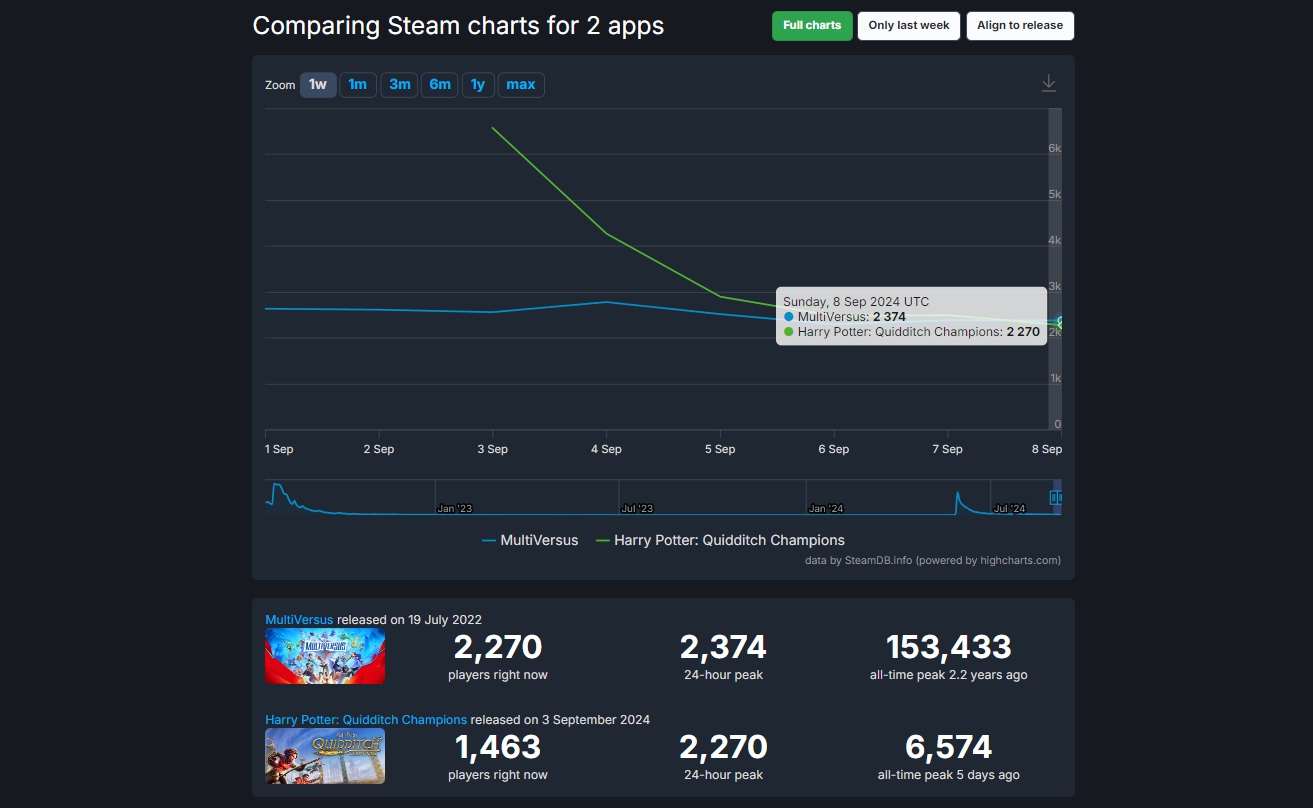Image resolution: width=1313 pixels, height=808 pixels.
Task: Toggle Harry Potter: Quidditch Champions legend series
Action: [720, 540]
